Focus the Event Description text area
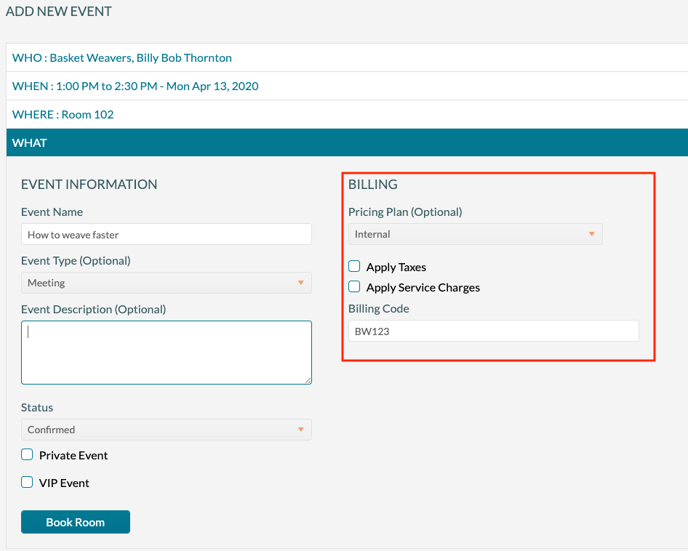The width and height of the screenshot is (688, 551). pyautogui.click(x=166, y=352)
